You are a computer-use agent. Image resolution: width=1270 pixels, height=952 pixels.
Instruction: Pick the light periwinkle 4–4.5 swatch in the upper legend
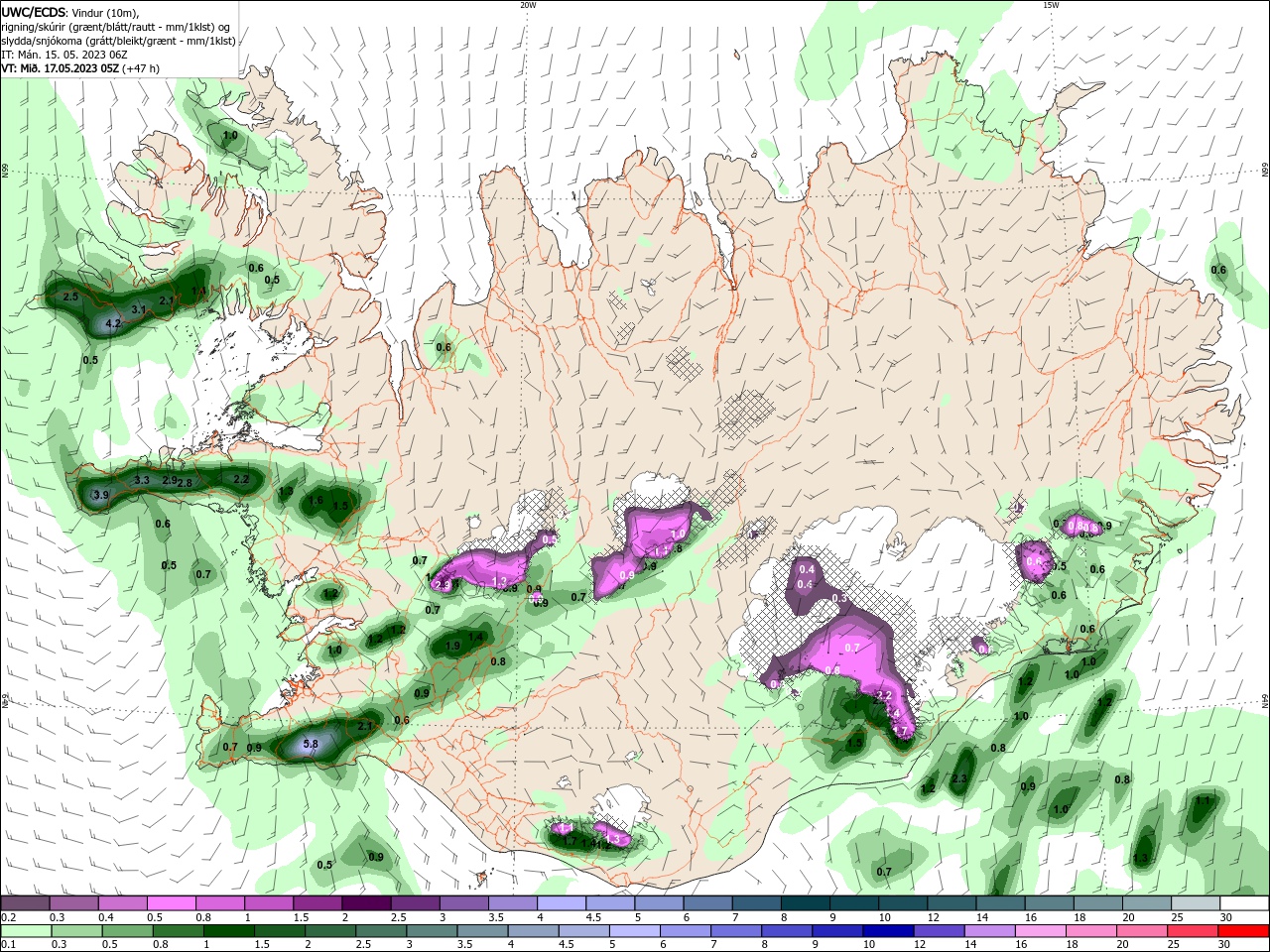click(x=561, y=903)
